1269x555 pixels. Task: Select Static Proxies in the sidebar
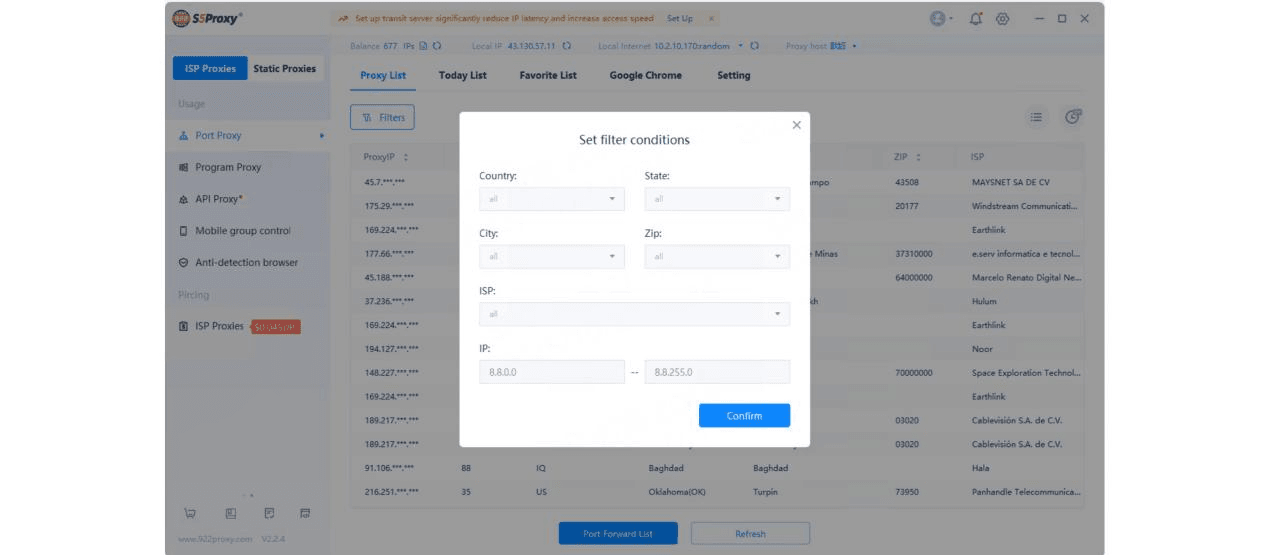click(284, 69)
